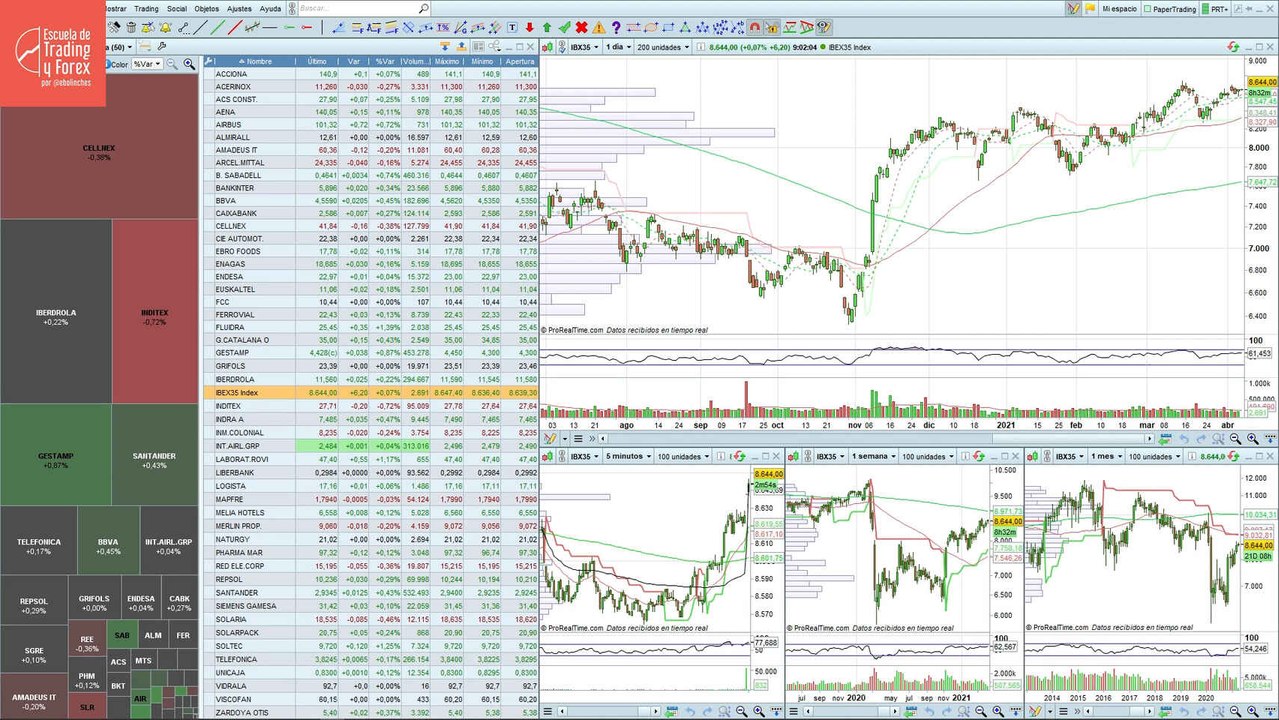Select the TELEFONICA row in the list
This screenshot has height=720, width=1279.
[x=371, y=659]
